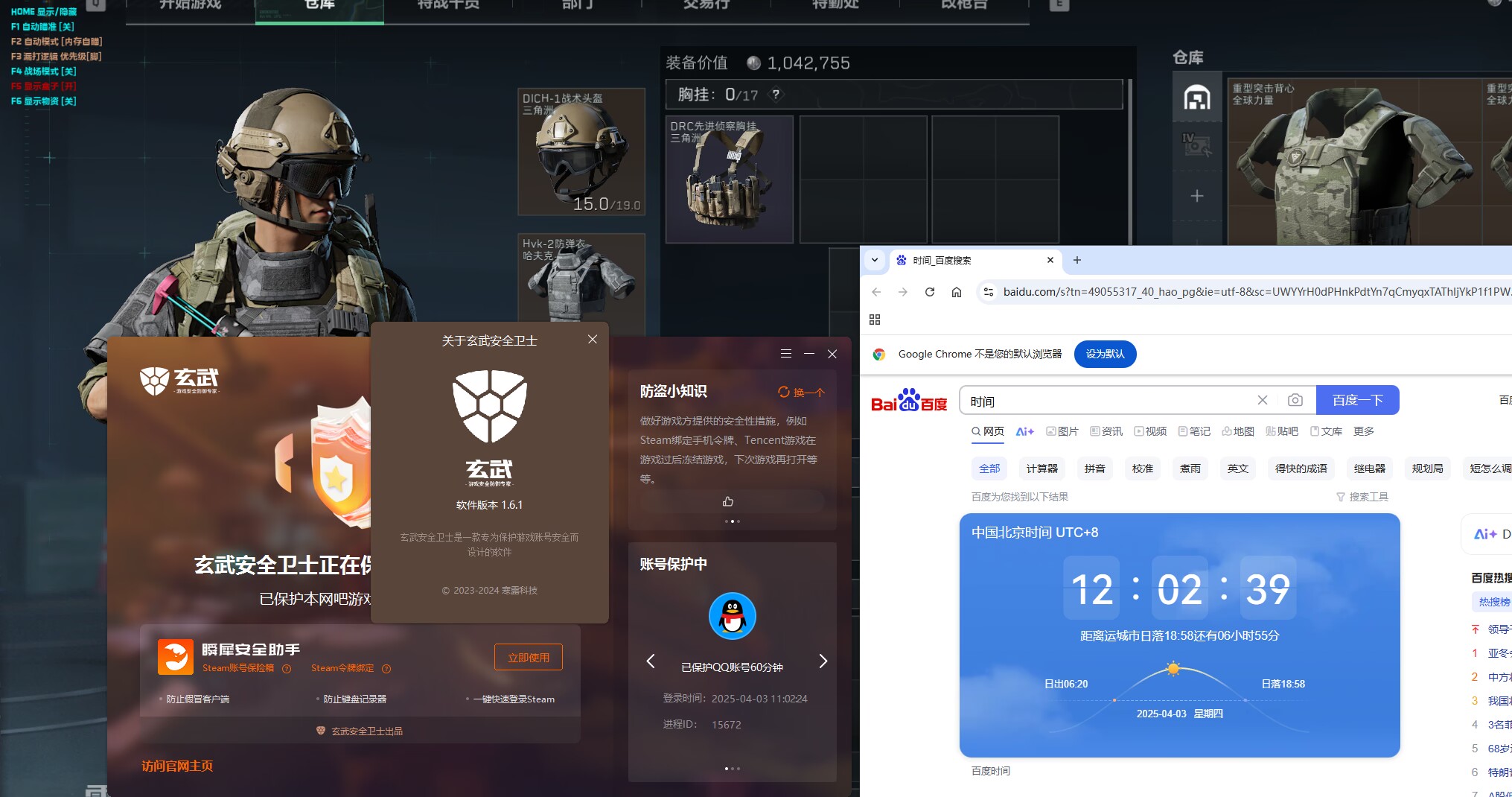Select the warehouse home storage icon
1512x797 pixels.
tap(1196, 98)
